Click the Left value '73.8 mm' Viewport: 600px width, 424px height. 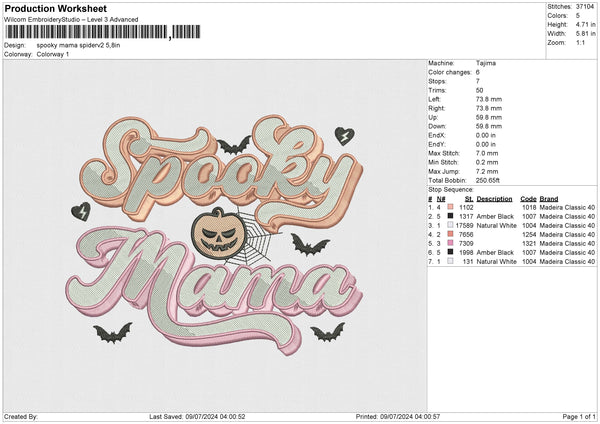click(x=489, y=99)
